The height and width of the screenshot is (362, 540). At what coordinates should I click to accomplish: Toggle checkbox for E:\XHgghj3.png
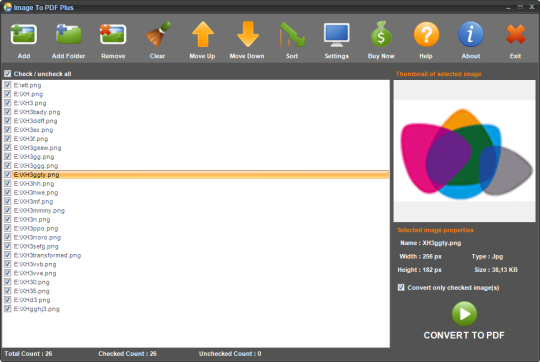pyautogui.click(x=8, y=309)
